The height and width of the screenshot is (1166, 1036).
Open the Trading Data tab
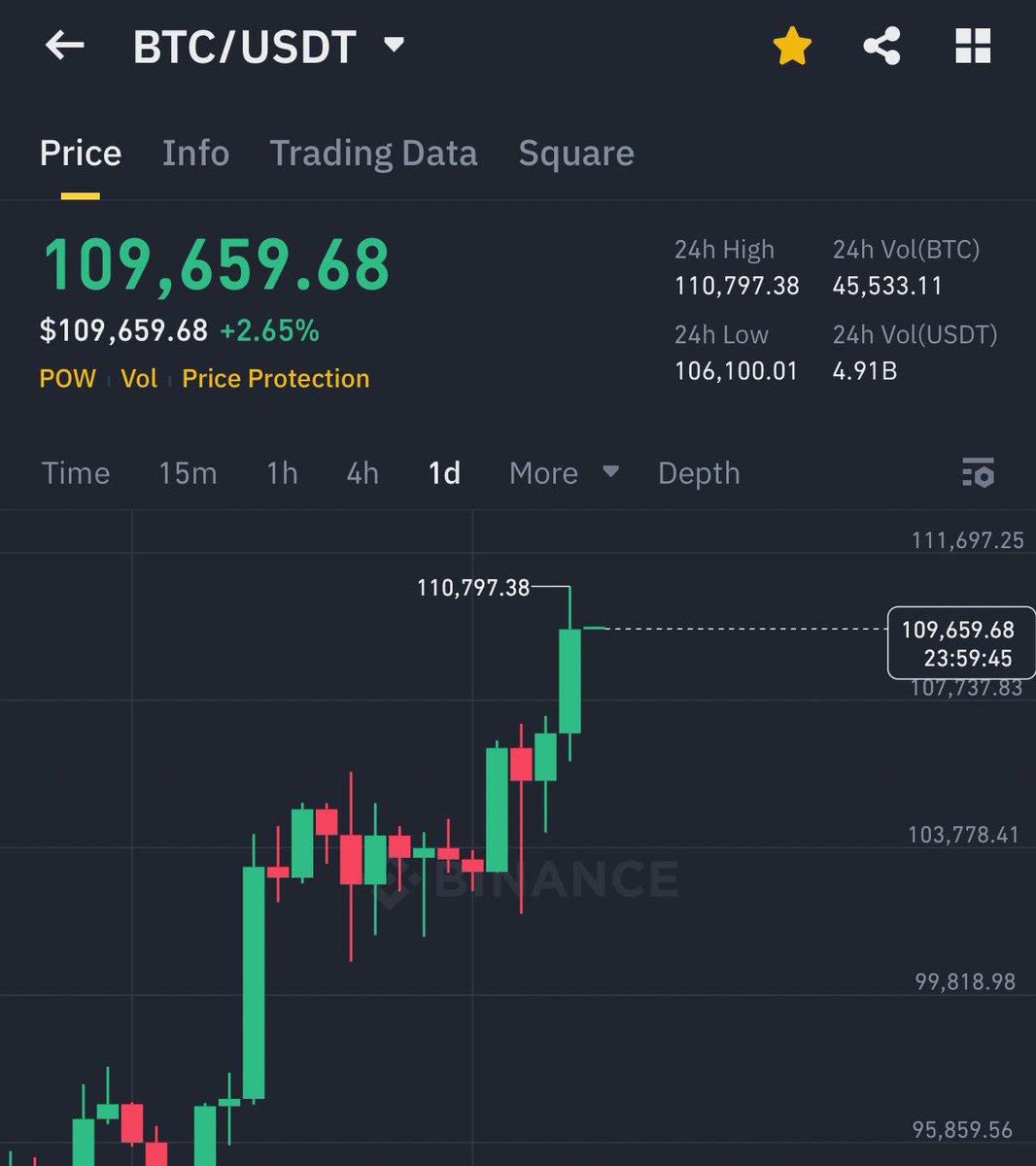(x=373, y=154)
